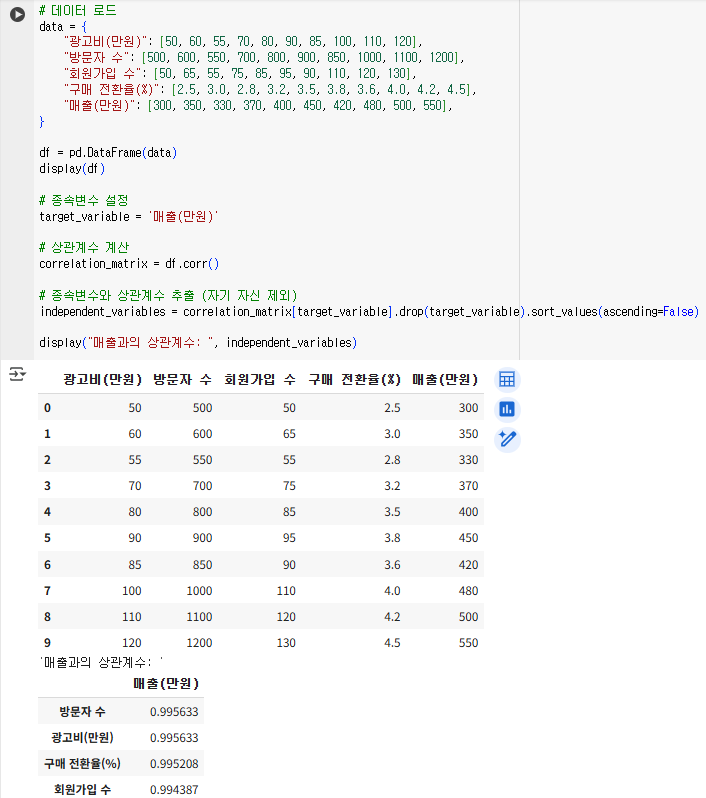
Task: Click the 방문자 수 value 1000
Action: pos(200,591)
